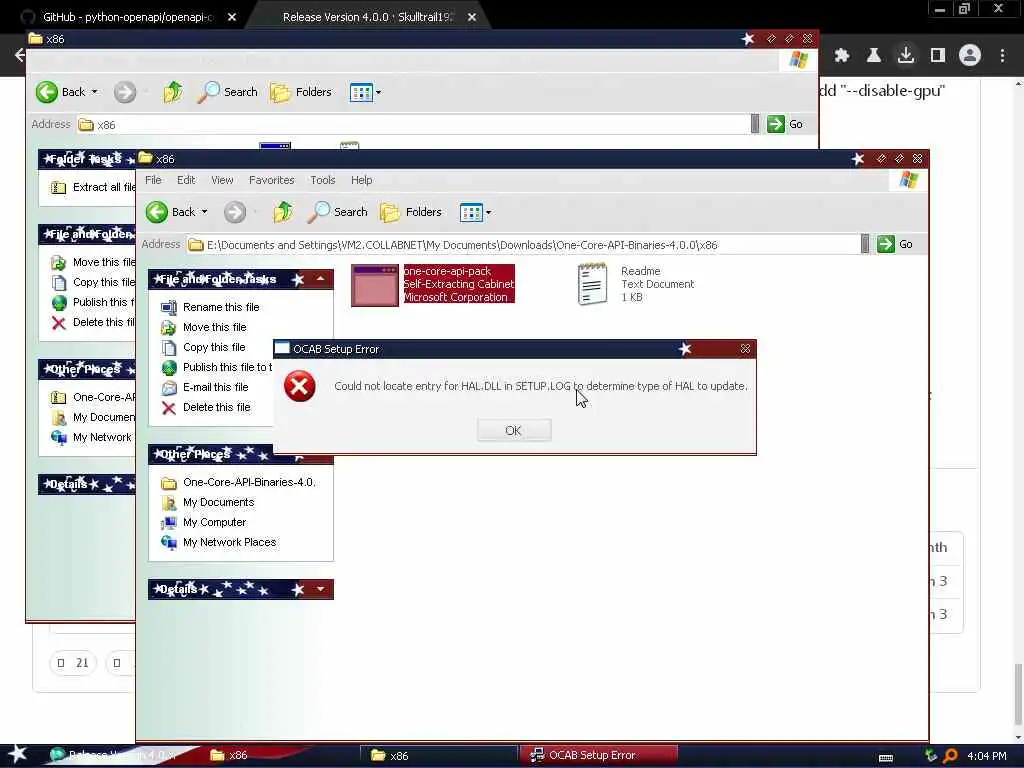Close the OCAB Setup Error dialog
The image size is (1024, 768).
click(x=745, y=349)
